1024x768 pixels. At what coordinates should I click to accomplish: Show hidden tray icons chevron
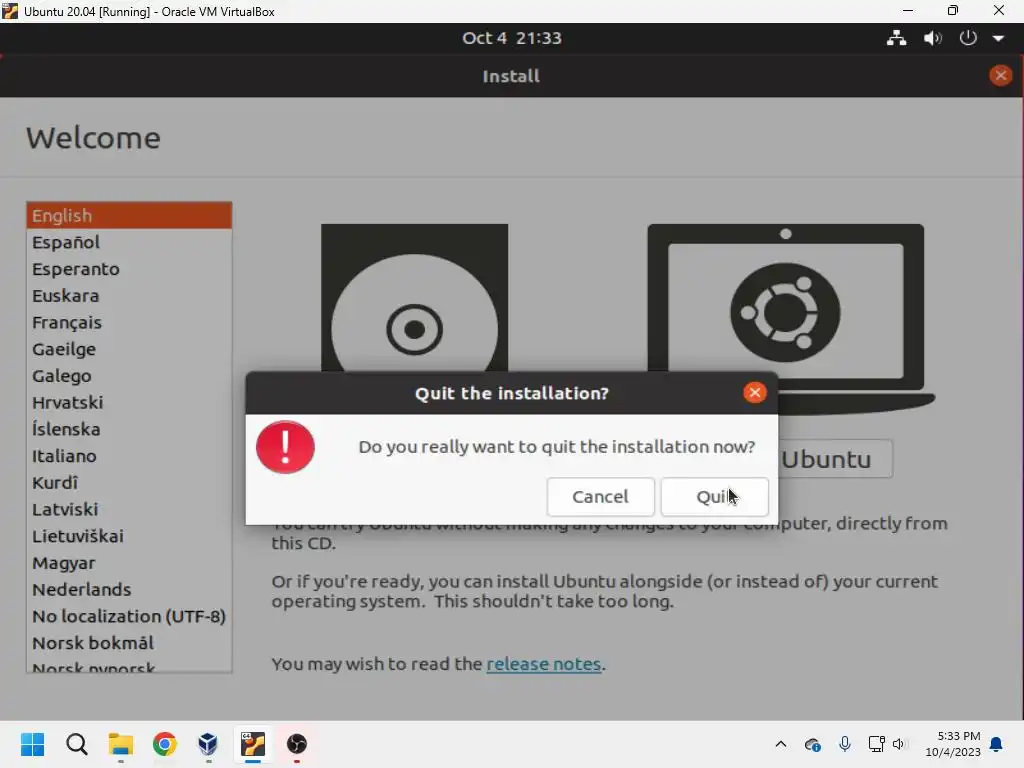(780, 744)
